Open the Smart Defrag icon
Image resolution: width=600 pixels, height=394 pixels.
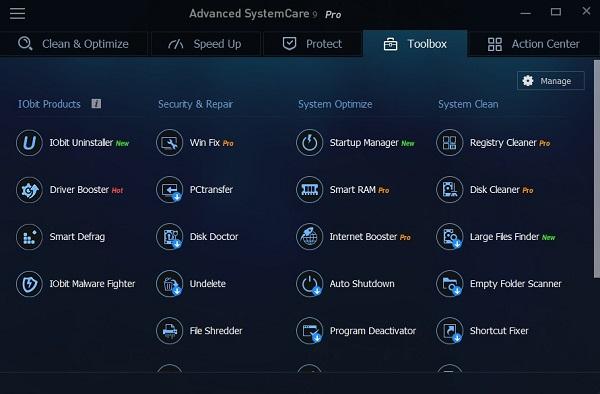(x=29, y=237)
